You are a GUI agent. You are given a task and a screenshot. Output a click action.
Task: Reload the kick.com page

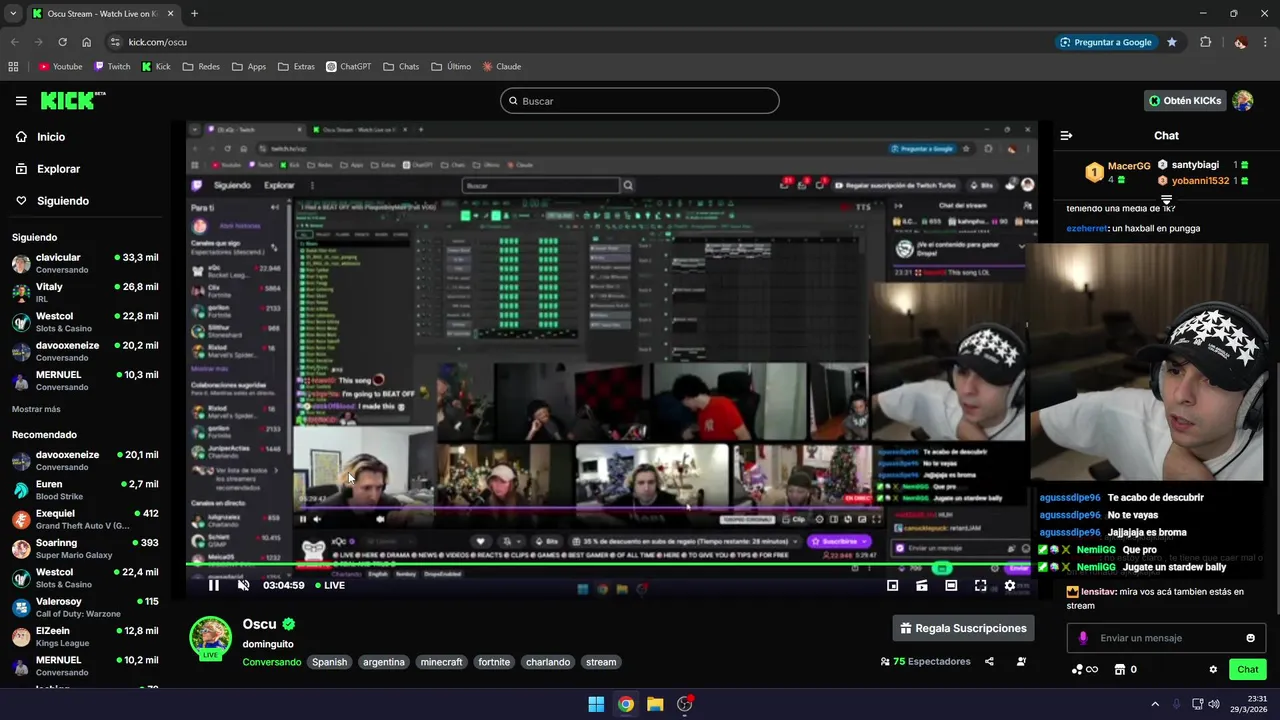(62, 42)
